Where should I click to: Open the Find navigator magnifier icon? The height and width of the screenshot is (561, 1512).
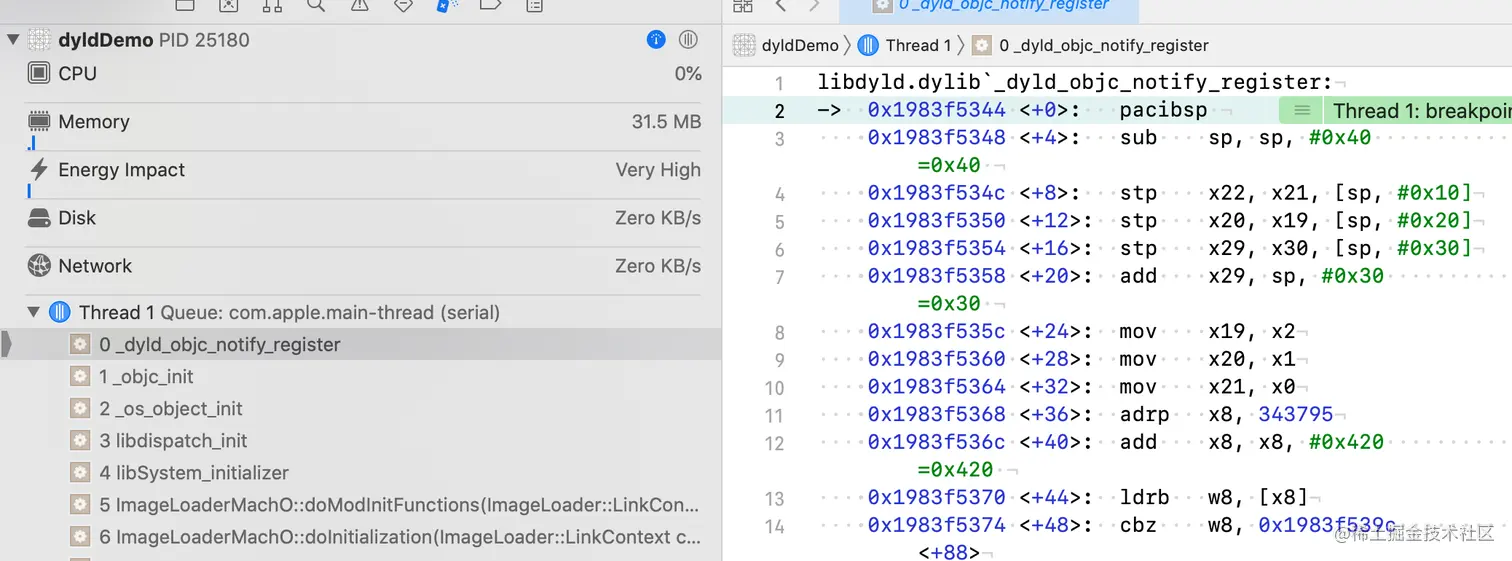tap(316, 5)
